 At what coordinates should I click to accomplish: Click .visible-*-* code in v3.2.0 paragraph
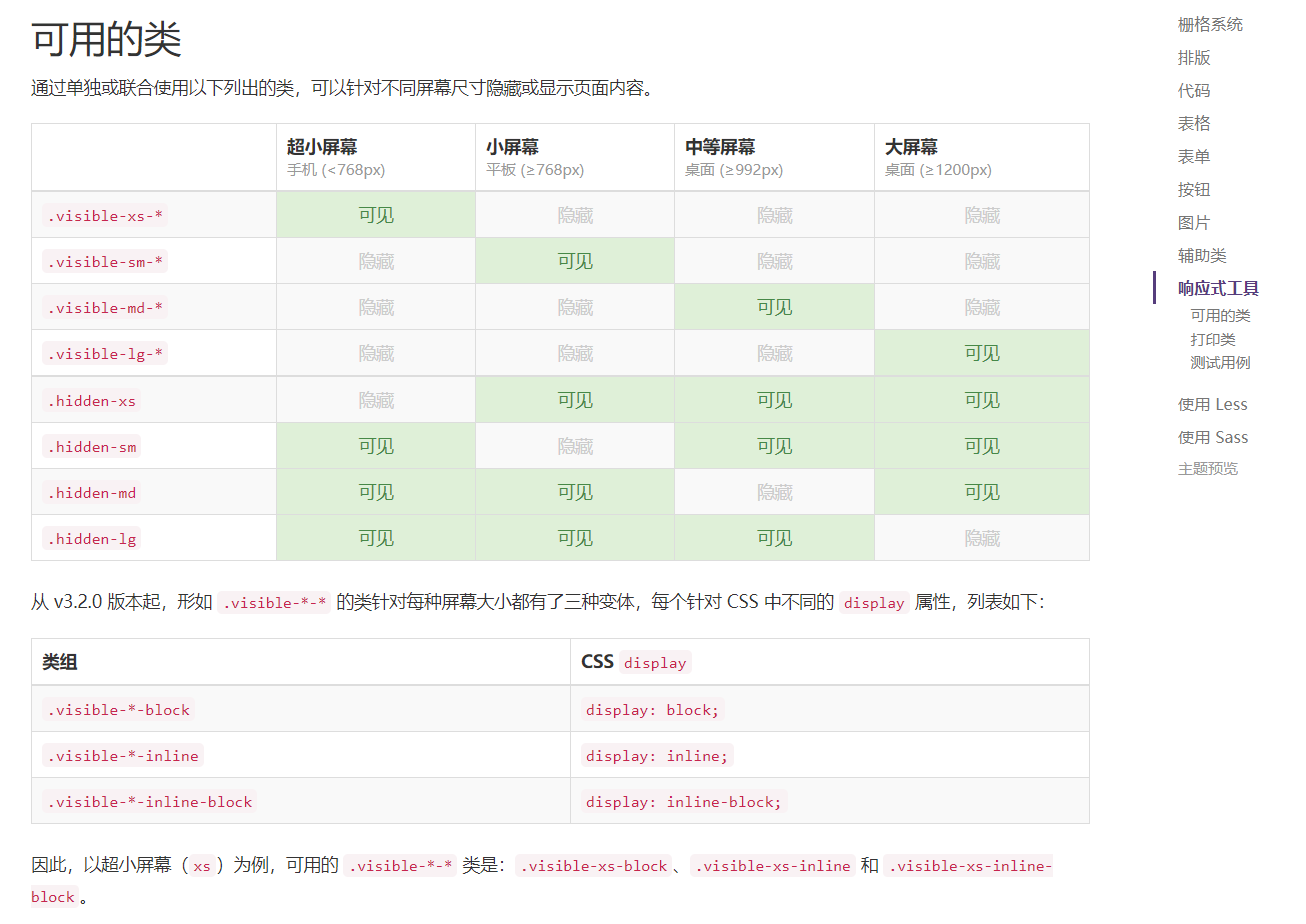pyautogui.click(x=274, y=603)
